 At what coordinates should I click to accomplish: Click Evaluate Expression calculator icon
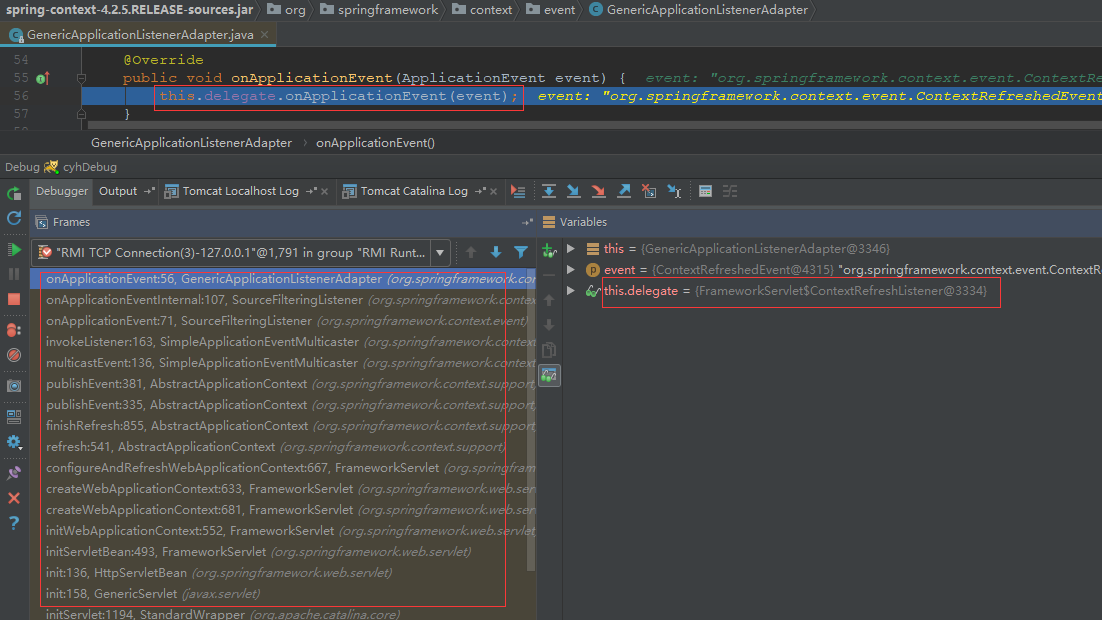706,191
